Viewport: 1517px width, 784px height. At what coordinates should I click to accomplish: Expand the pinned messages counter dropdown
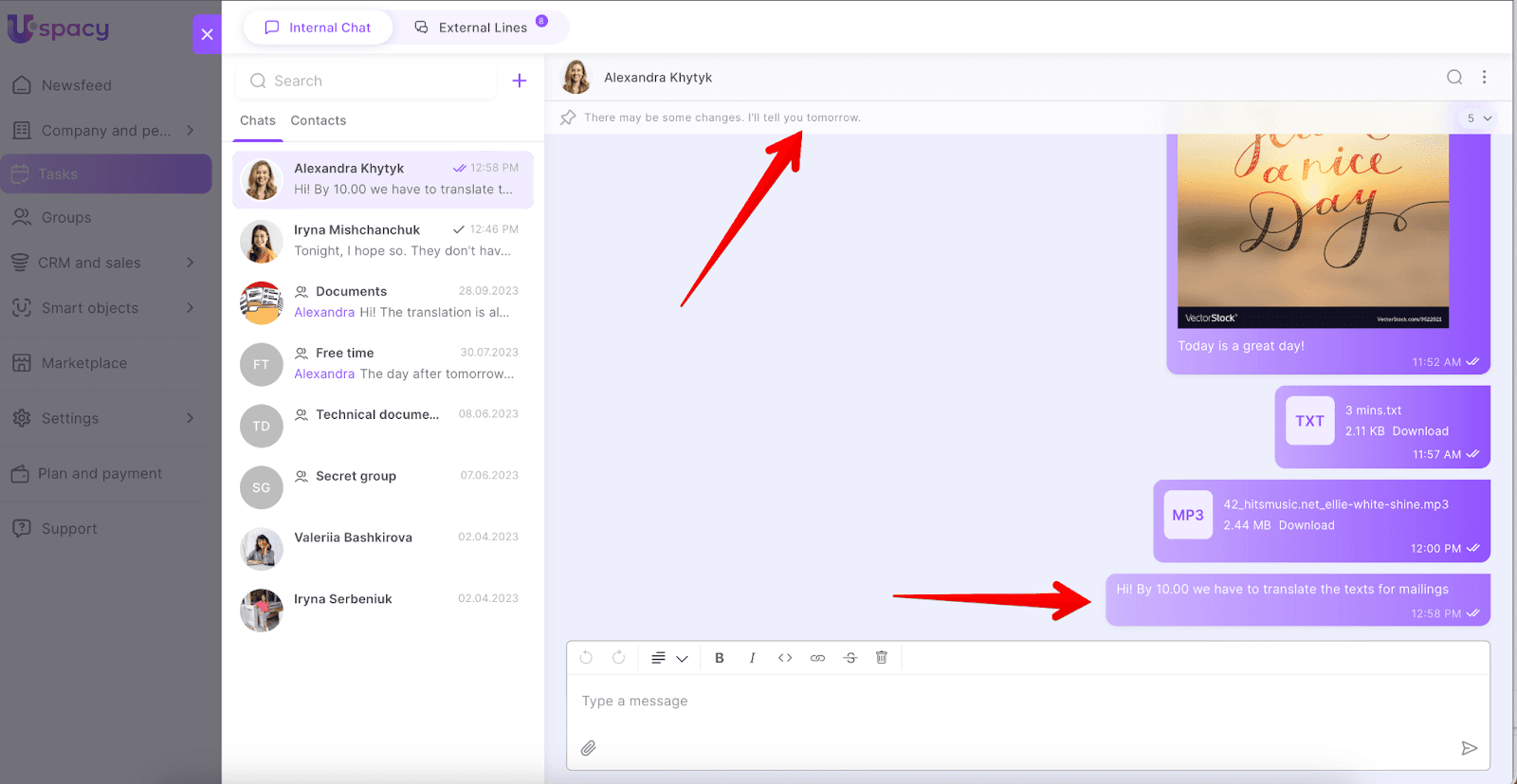click(x=1478, y=119)
